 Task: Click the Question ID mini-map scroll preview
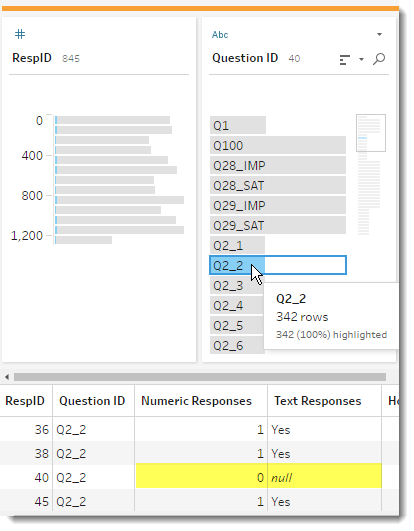tap(371, 133)
